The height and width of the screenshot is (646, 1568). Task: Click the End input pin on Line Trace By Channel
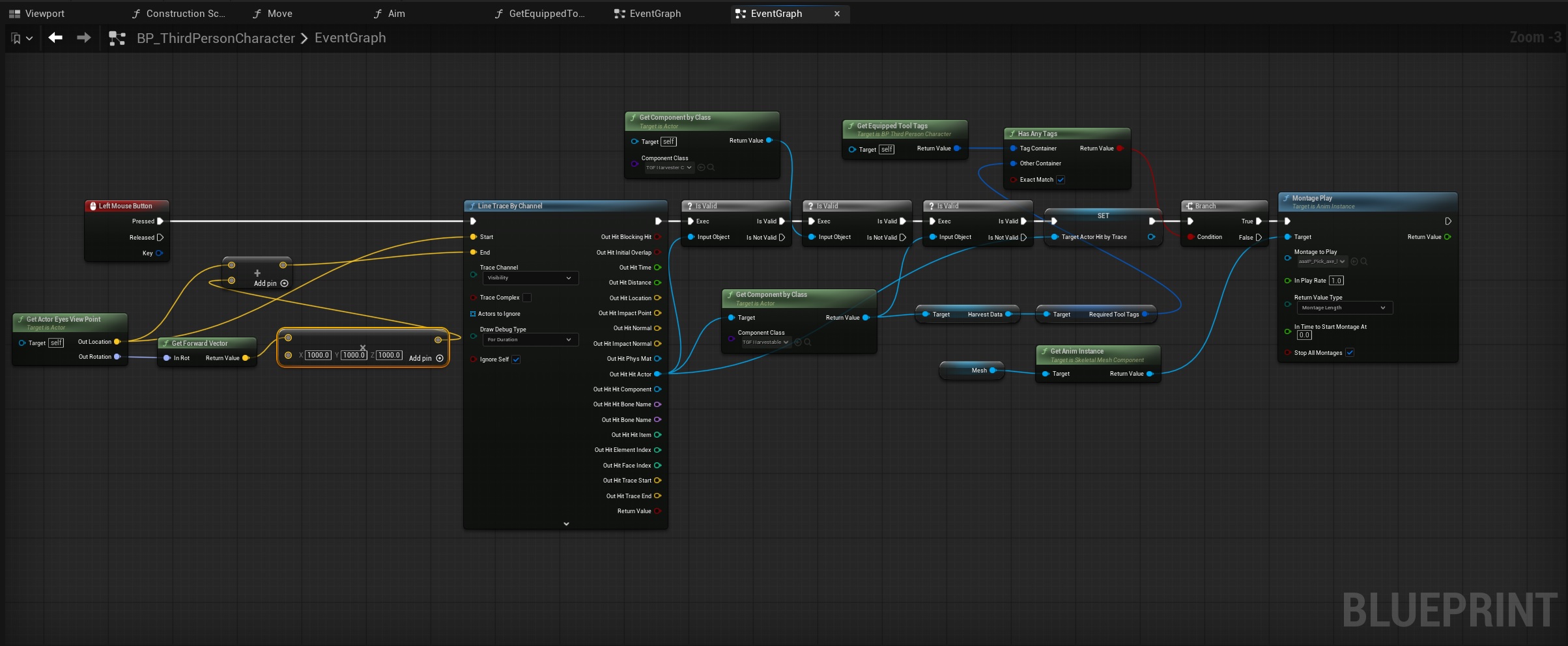(x=474, y=253)
